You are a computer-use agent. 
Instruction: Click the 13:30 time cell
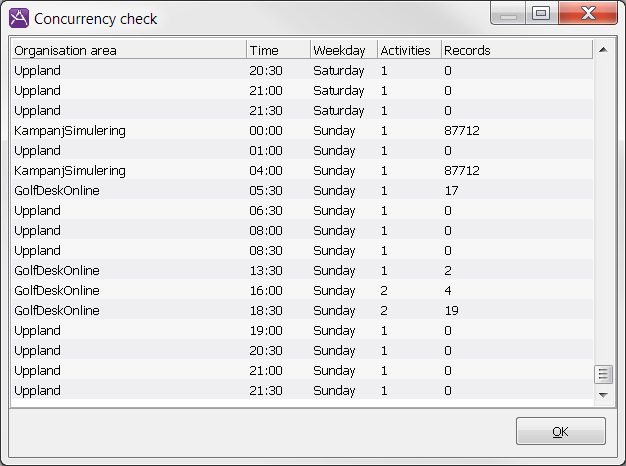point(266,270)
